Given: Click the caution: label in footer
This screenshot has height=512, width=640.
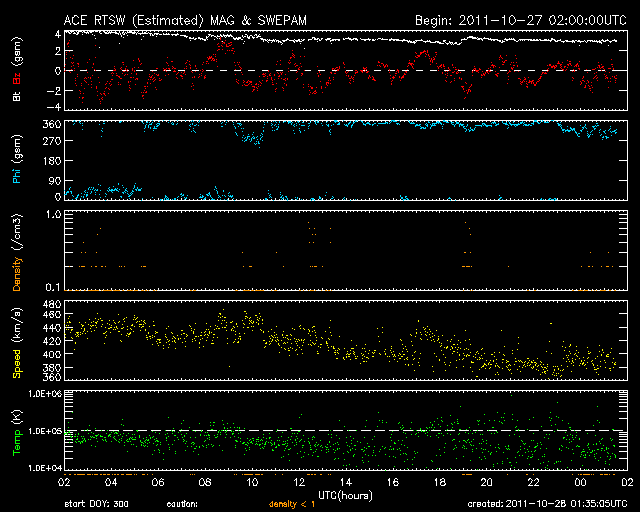Looking at the screenshot, I should pyautogui.click(x=183, y=504).
